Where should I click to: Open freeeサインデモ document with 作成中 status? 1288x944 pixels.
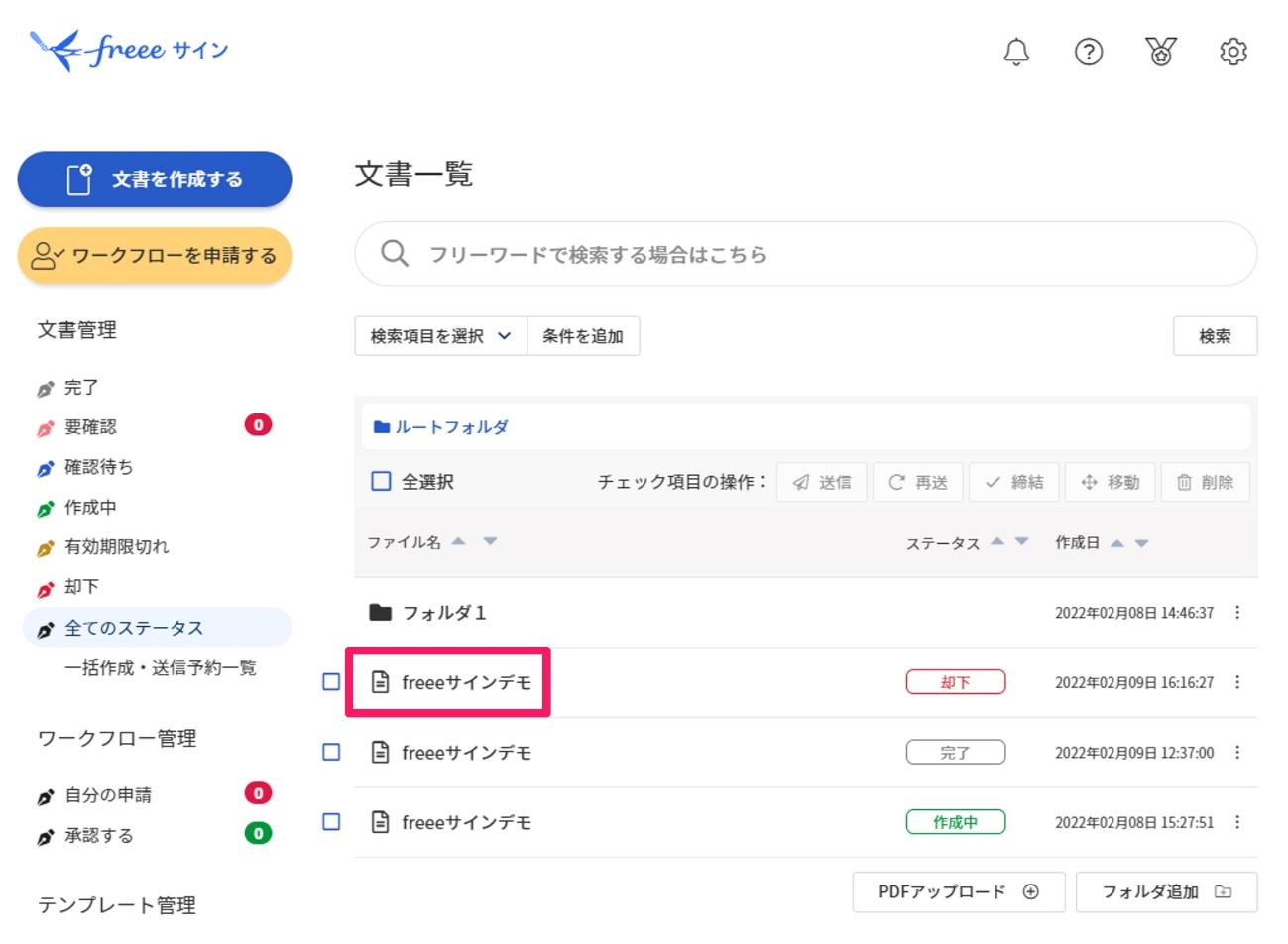[x=466, y=822]
